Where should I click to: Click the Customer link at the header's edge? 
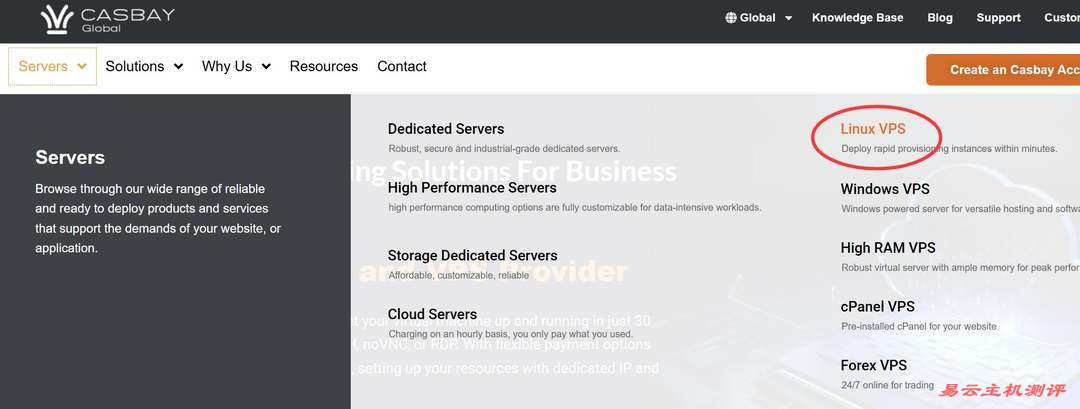point(1061,18)
